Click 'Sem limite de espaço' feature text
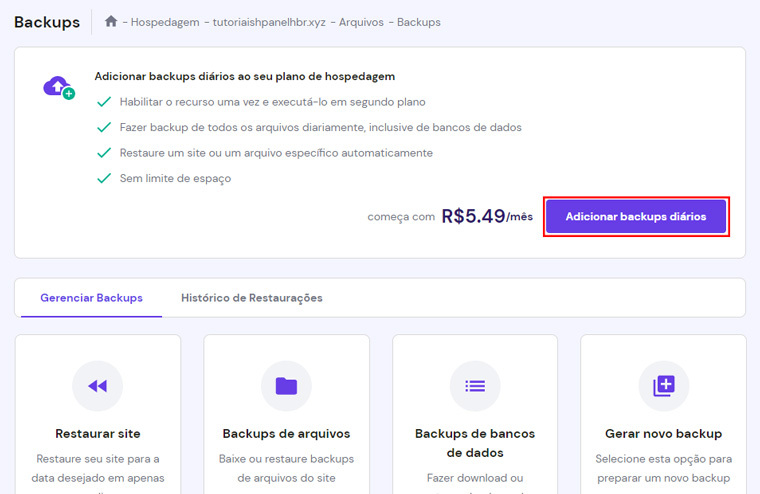 pos(175,178)
